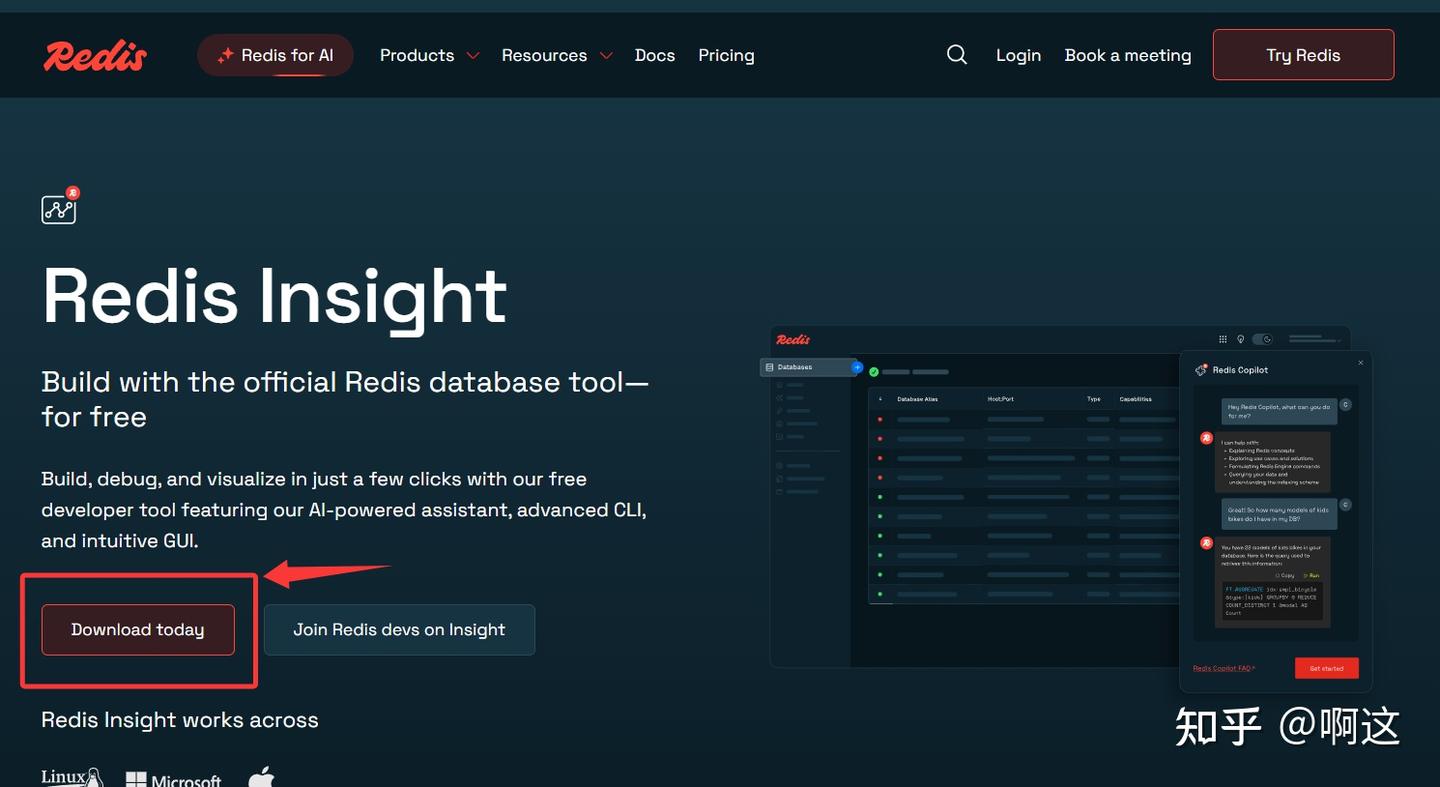Toggle the dark mode switch in preview
Screen dimensions: 1440x787
(x=1262, y=339)
